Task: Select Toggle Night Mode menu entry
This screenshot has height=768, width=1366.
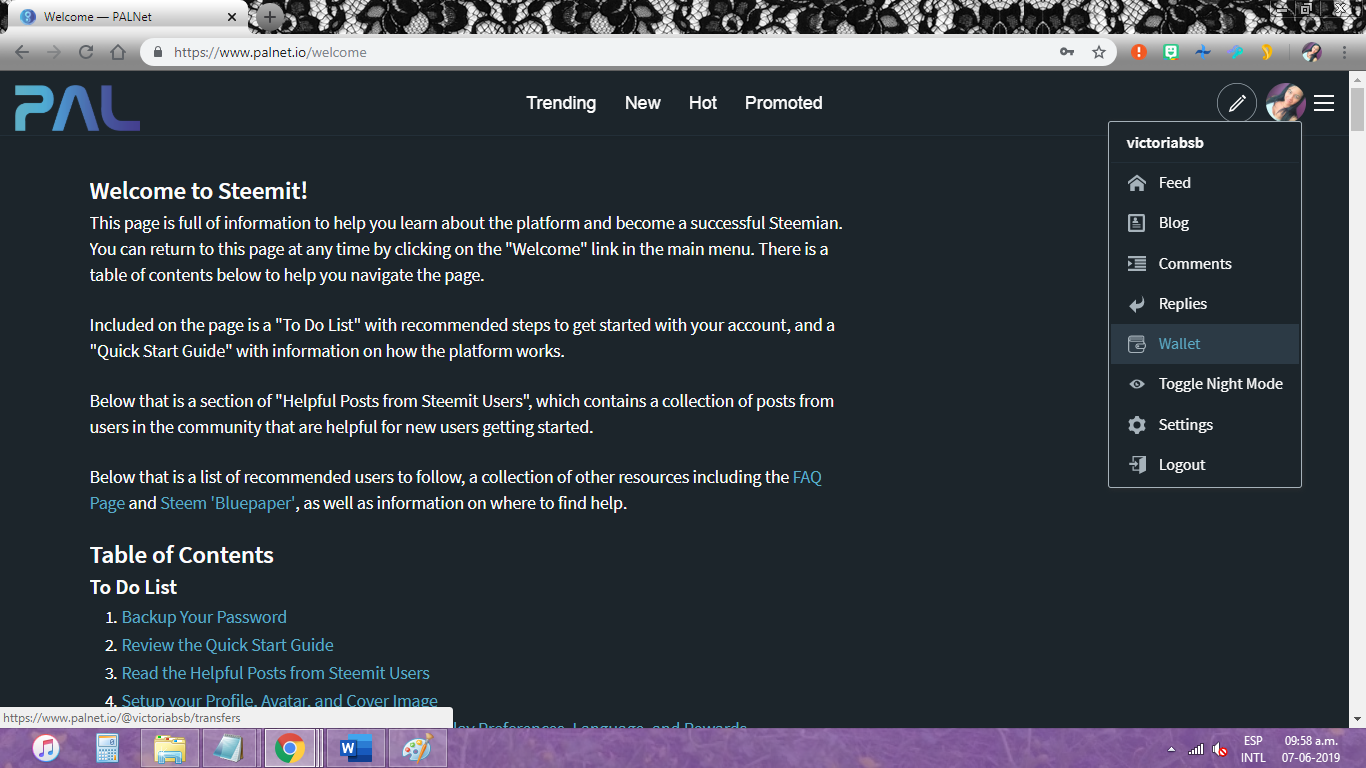Action: pos(1205,384)
